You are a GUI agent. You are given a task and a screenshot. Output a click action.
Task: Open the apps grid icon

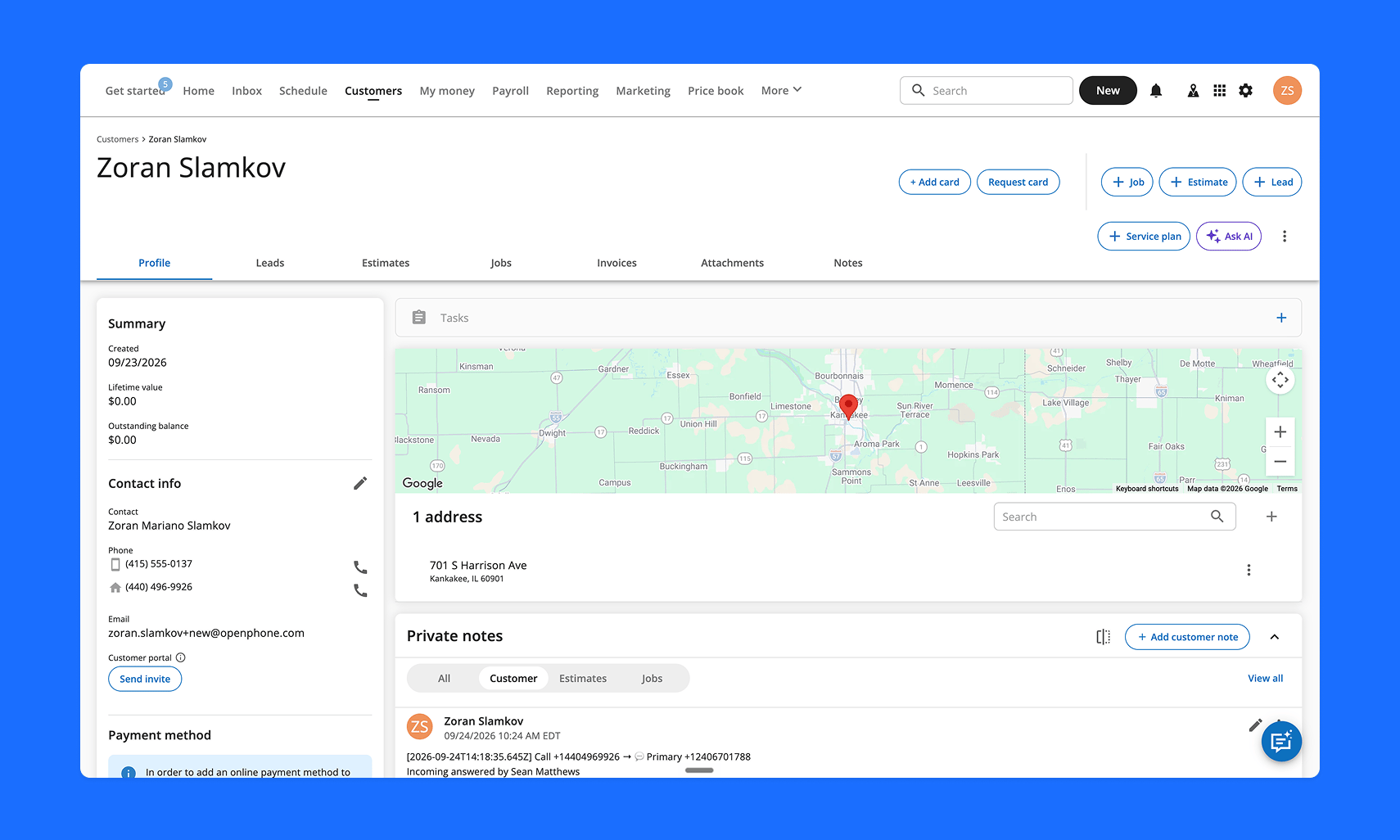[x=1220, y=91]
